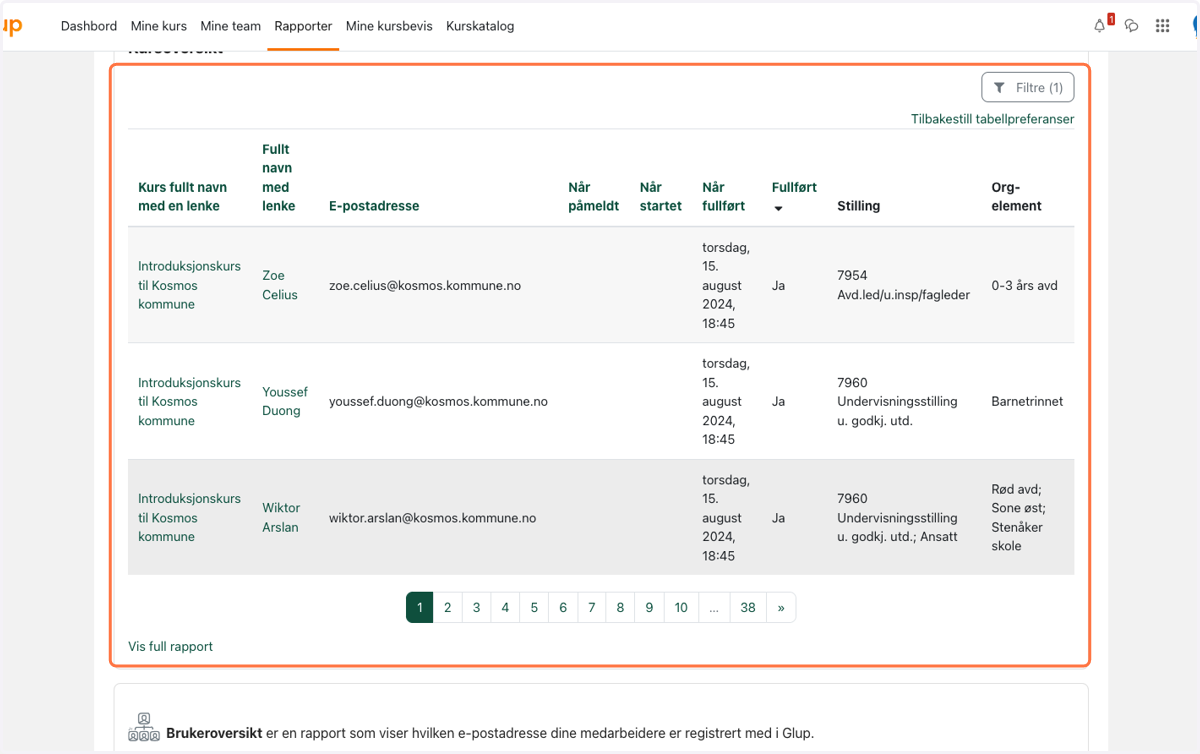Click youssef.duong@kosmos.kommune.no email cell

point(438,401)
